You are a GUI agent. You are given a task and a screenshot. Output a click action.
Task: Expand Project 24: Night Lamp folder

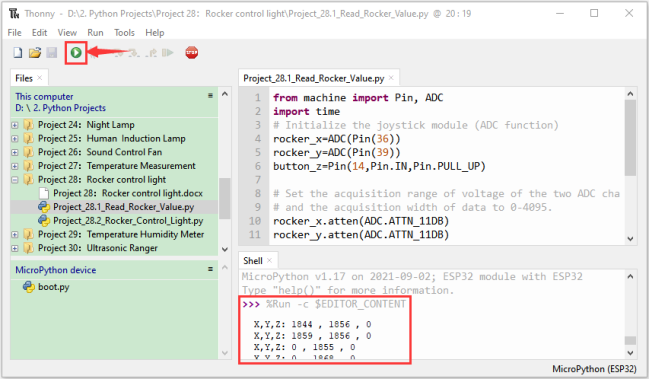[15, 125]
